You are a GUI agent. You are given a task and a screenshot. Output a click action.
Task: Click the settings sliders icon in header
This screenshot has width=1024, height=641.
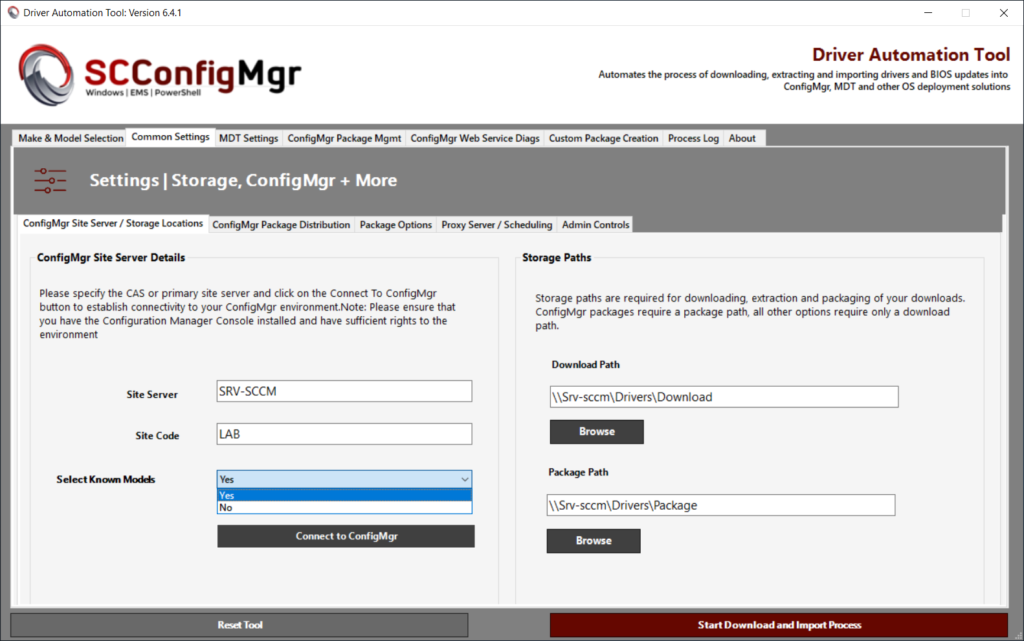[x=50, y=181]
